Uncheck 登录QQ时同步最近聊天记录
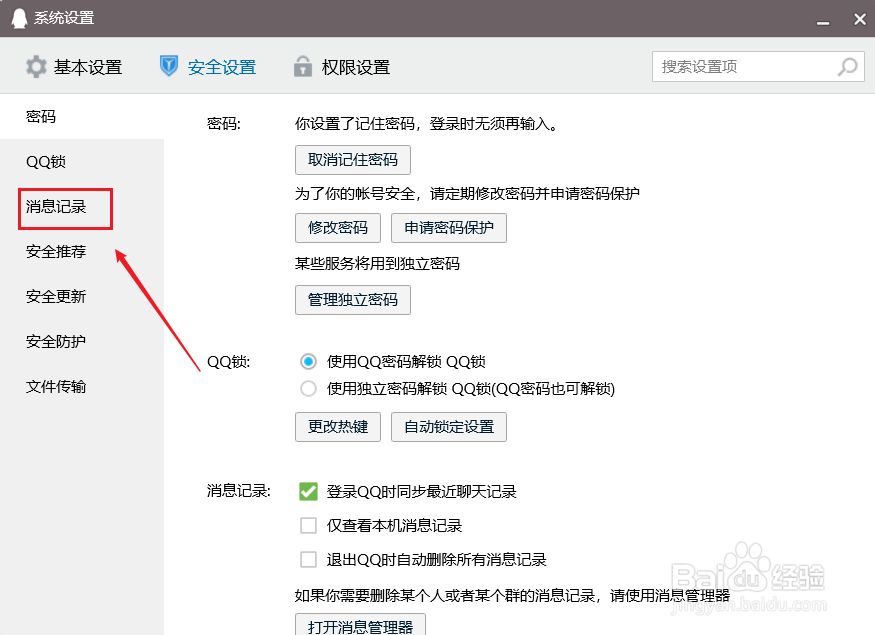 309,491
